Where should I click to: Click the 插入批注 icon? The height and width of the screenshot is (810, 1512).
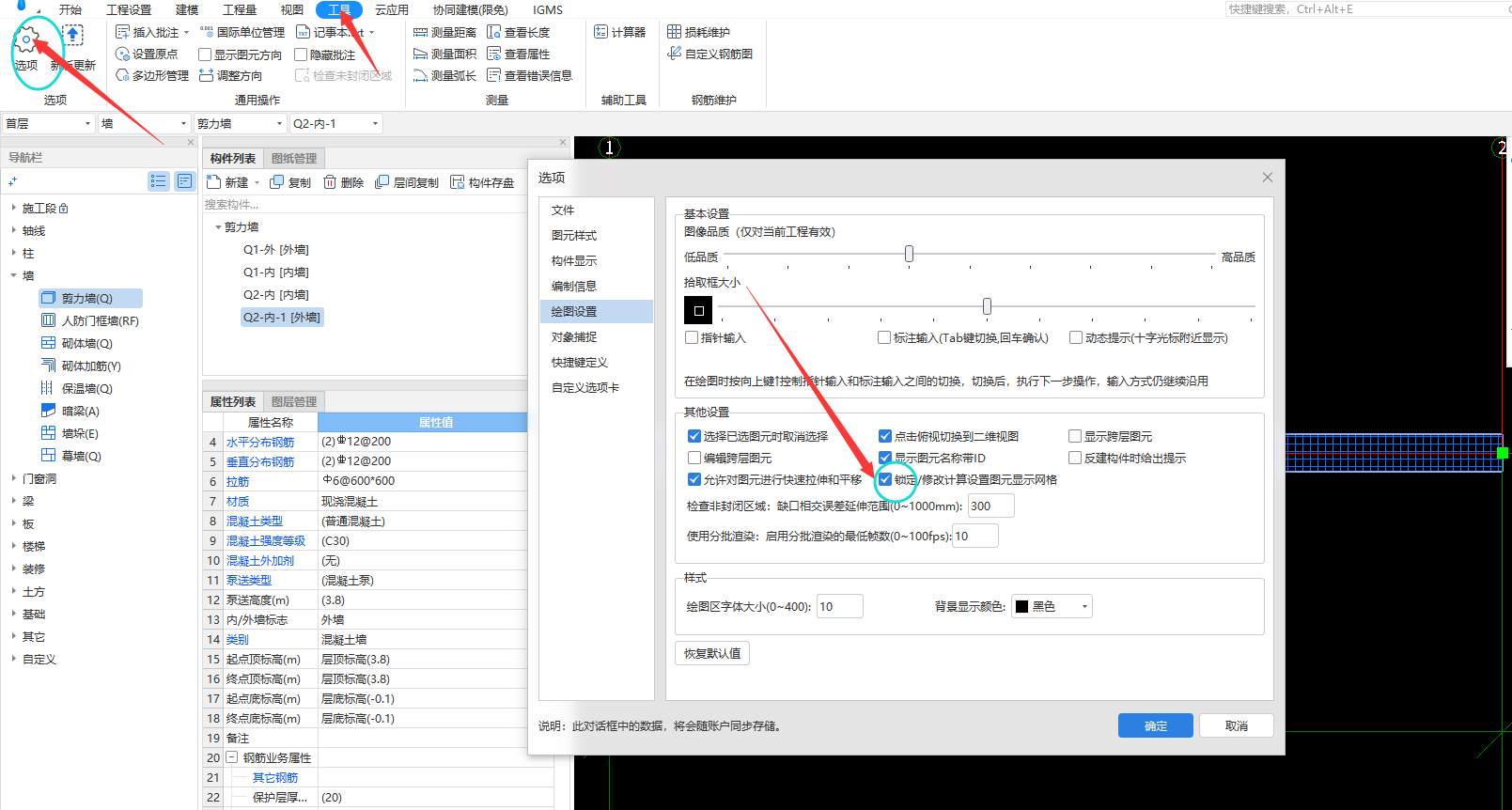pyautogui.click(x=122, y=32)
